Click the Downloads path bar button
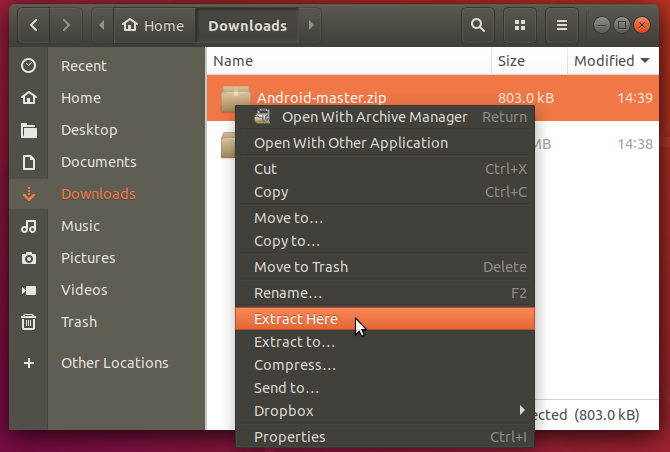The width and height of the screenshot is (670, 452). coord(247,25)
